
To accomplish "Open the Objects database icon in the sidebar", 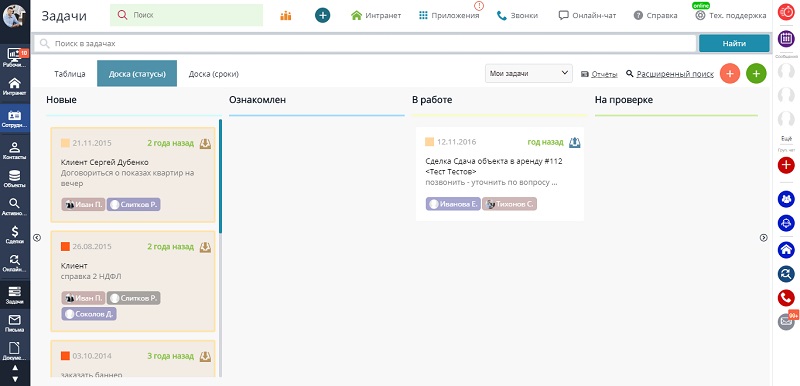I will coord(15,178).
